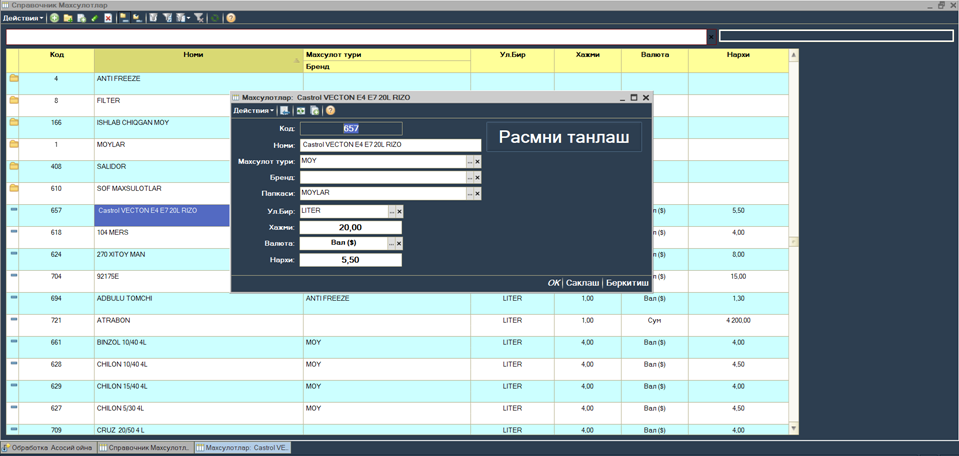Switch to Обработка Асосий ойна taskbar tab
Screen dimensions: 959x456
click(48, 448)
